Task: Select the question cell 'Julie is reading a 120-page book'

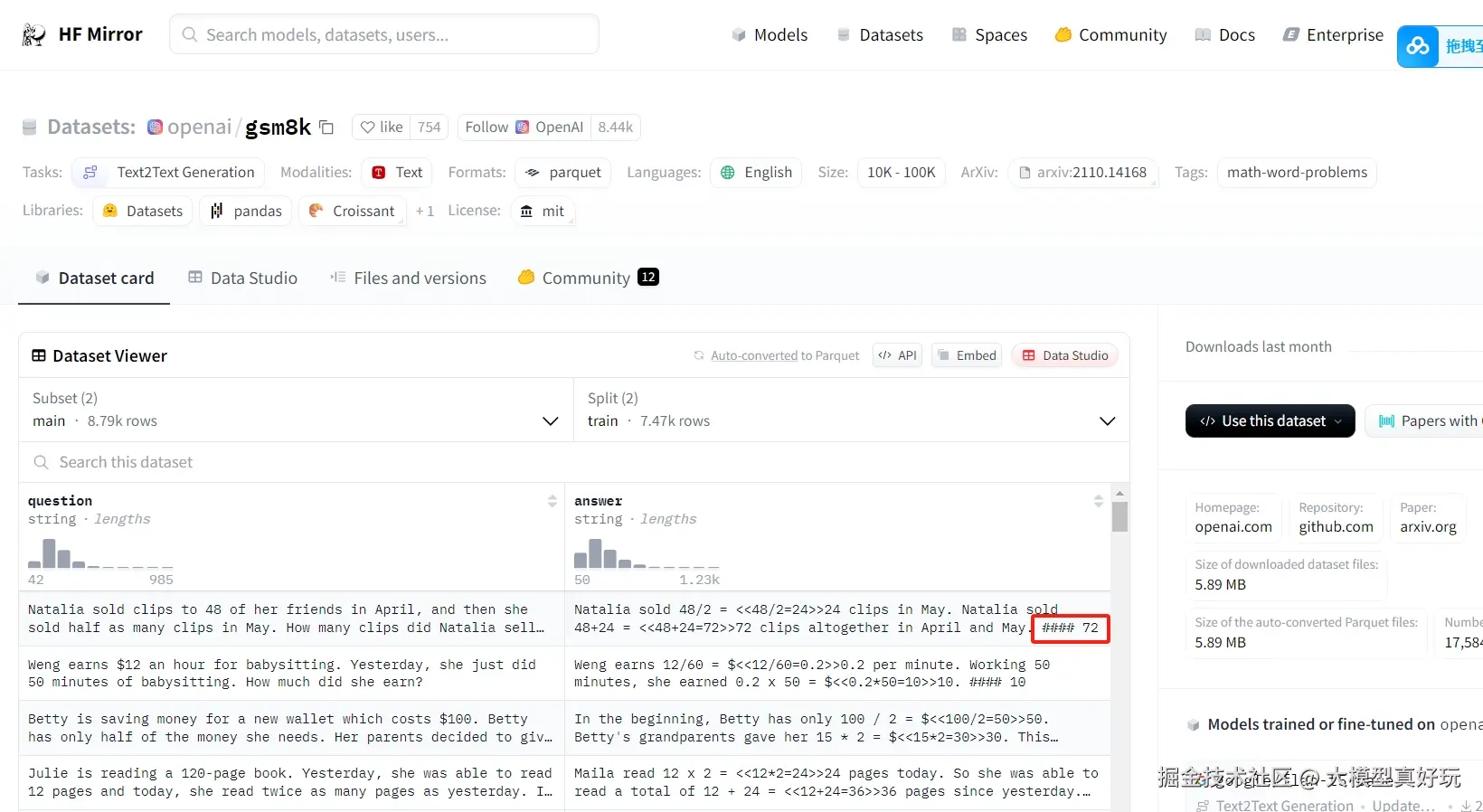Action: [292, 783]
